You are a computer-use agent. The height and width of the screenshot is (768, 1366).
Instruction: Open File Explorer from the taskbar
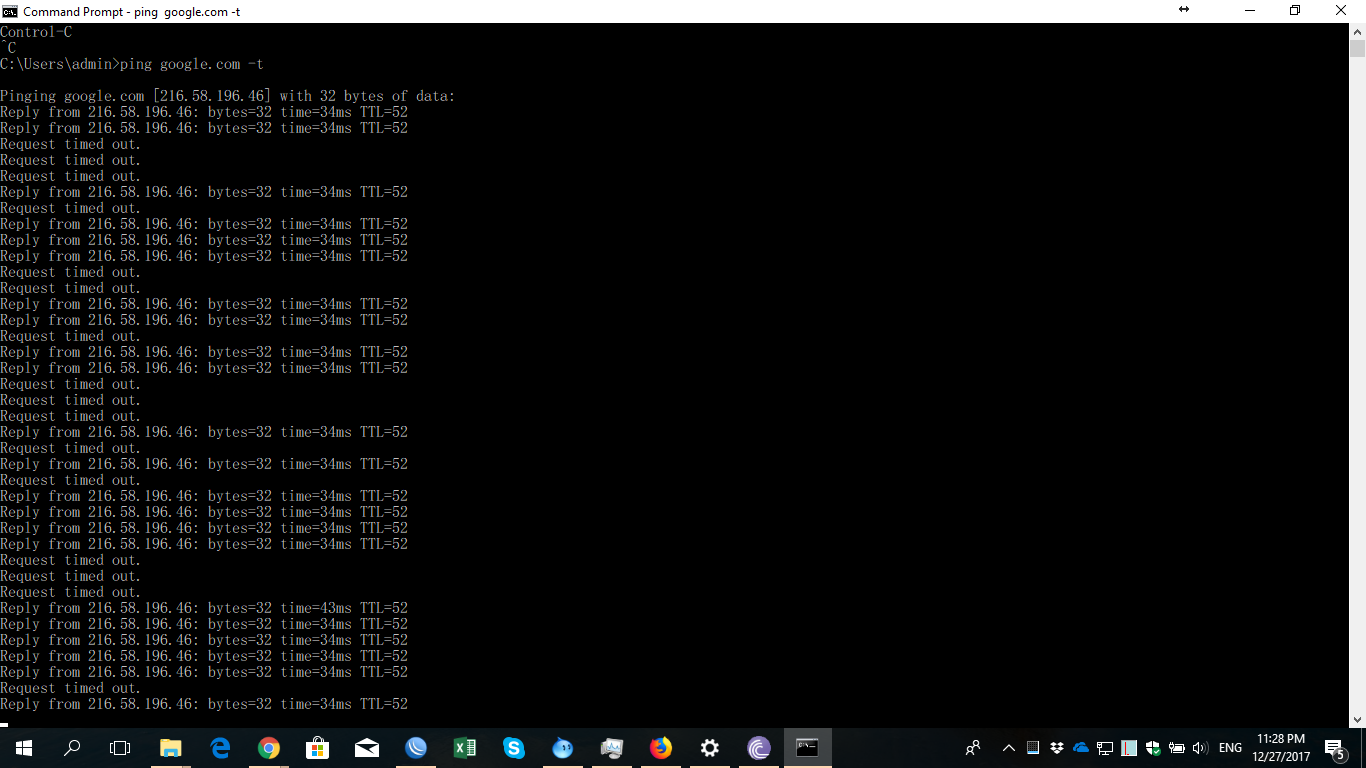171,748
